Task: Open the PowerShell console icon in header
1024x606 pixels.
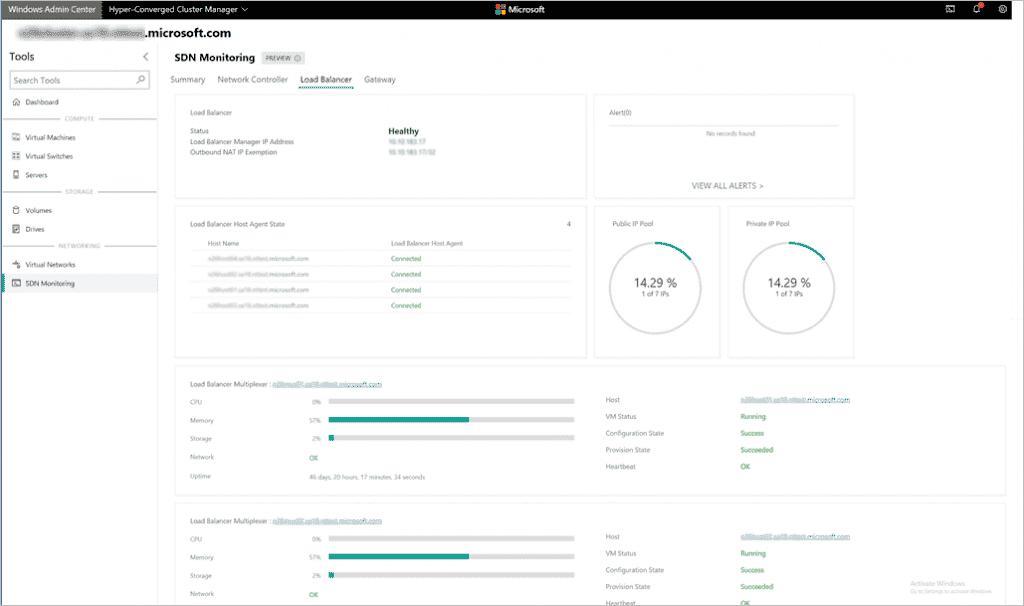Action: pyautogui.click(x=950, y=9)
